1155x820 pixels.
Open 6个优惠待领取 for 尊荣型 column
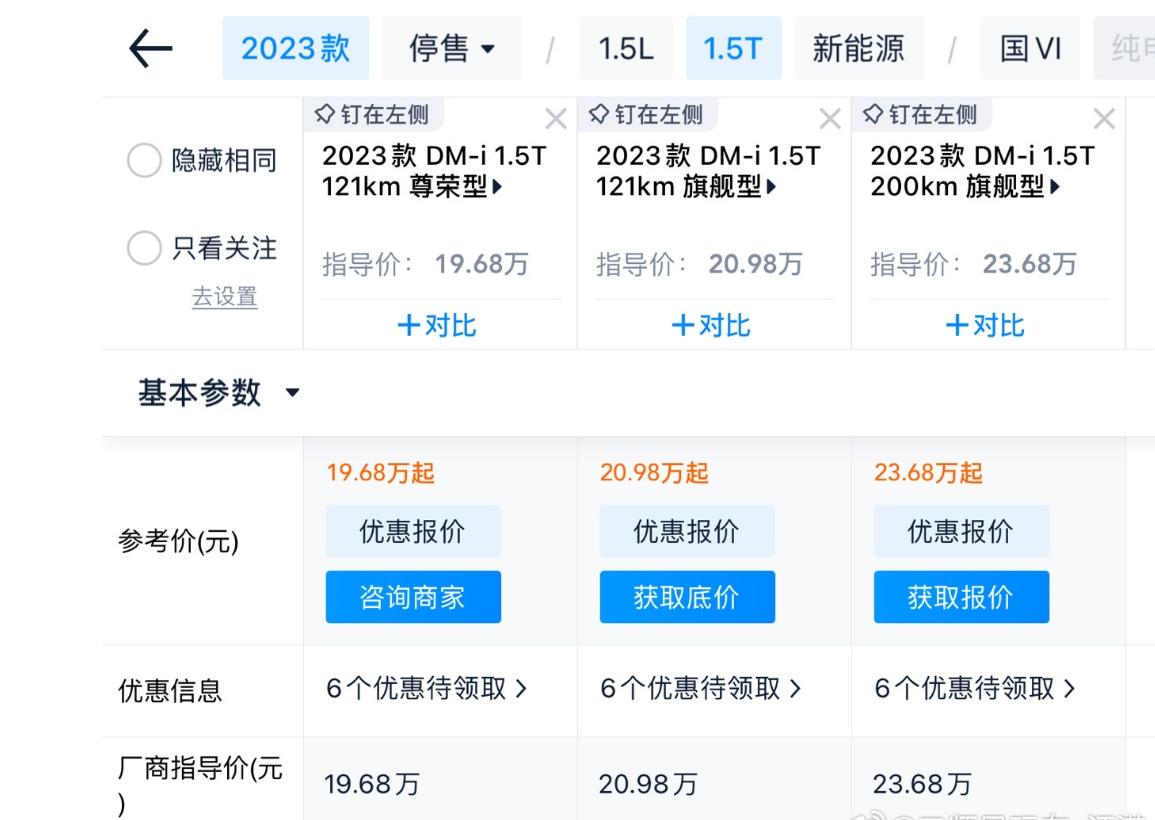coord(426,689)
